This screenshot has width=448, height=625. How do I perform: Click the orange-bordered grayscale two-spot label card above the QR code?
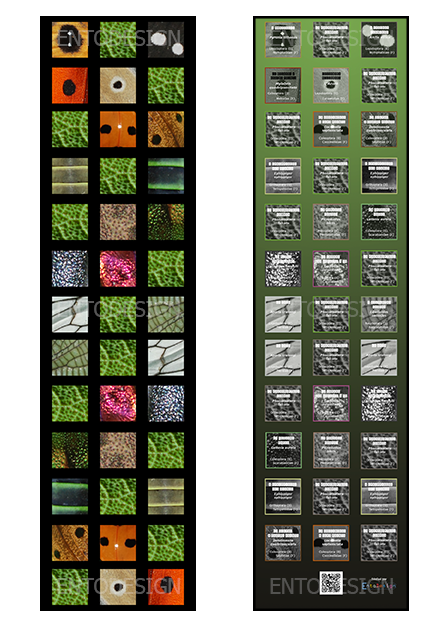pyautogui.click(x=331, y=542)
